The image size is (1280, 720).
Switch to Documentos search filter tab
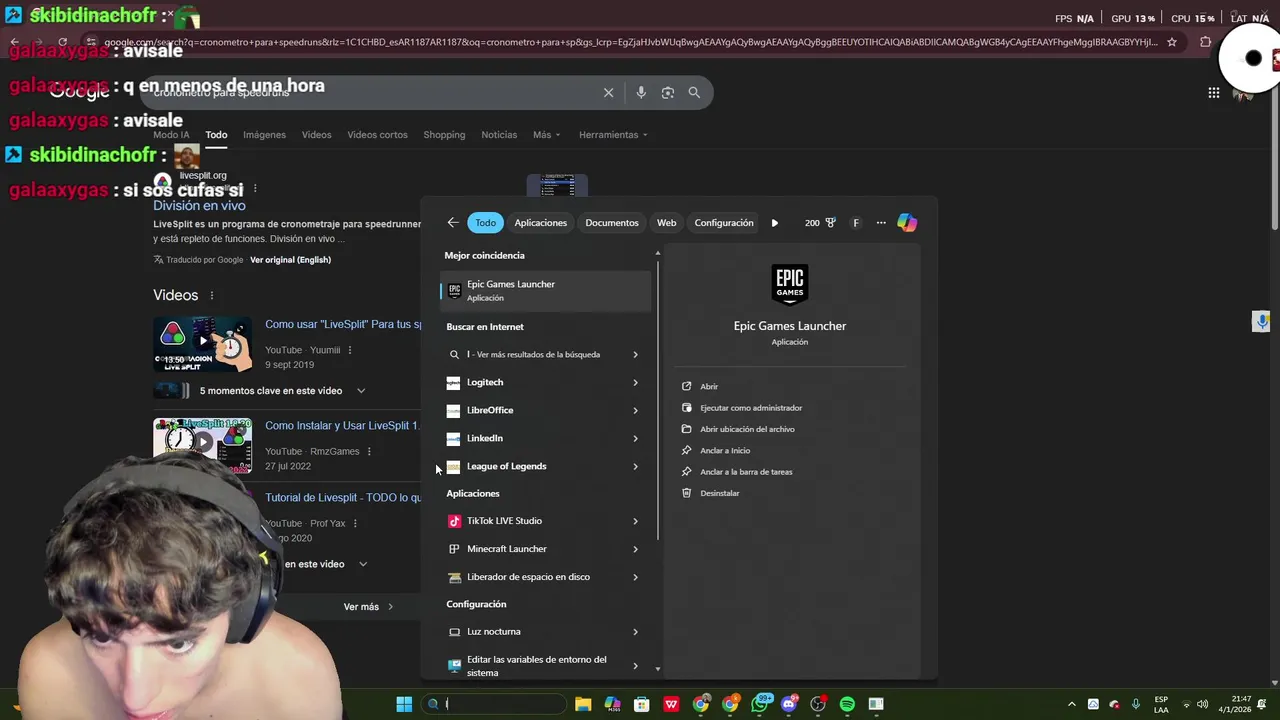612,223
